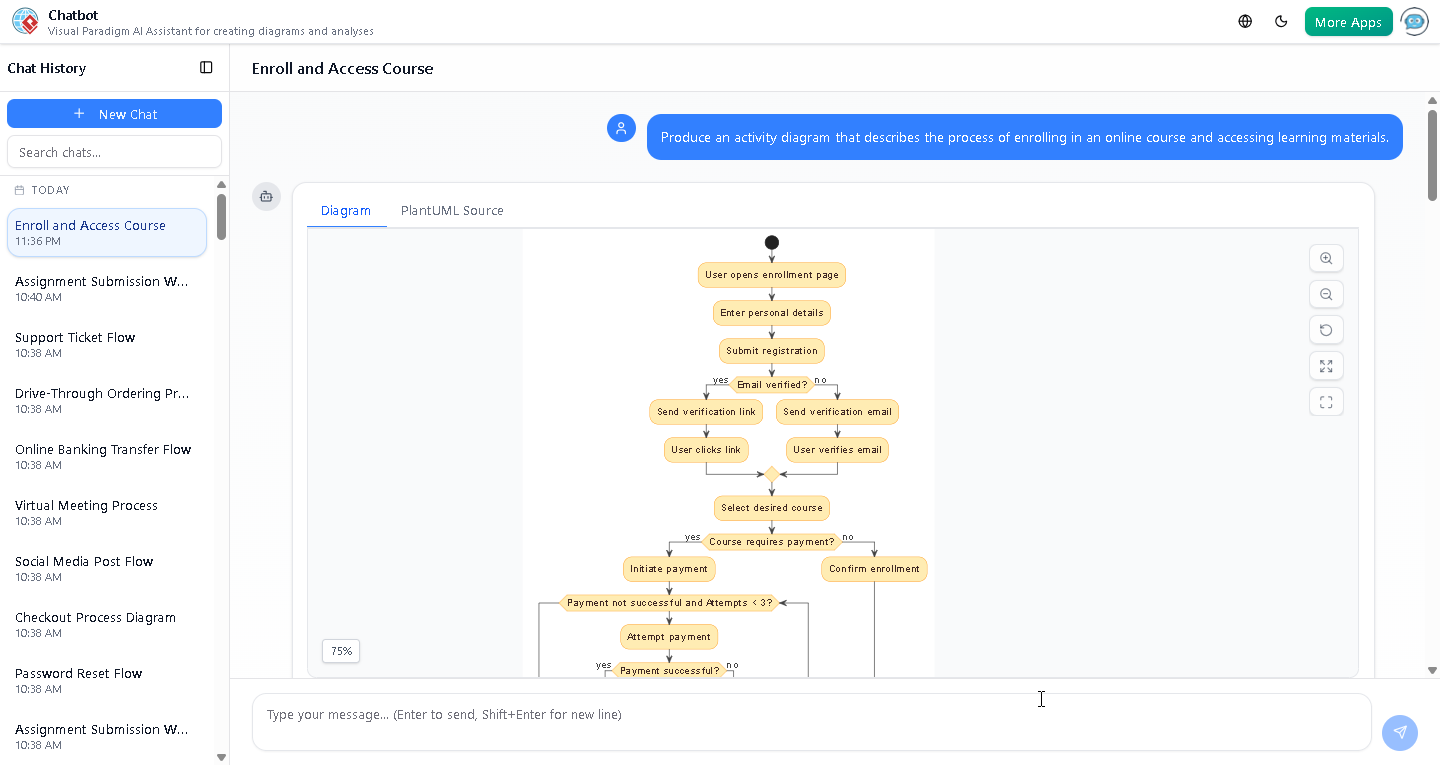Send the message with the paper plane icon
The height and width of the screenshot is (765, 1440).
[x=1400, y=733]
